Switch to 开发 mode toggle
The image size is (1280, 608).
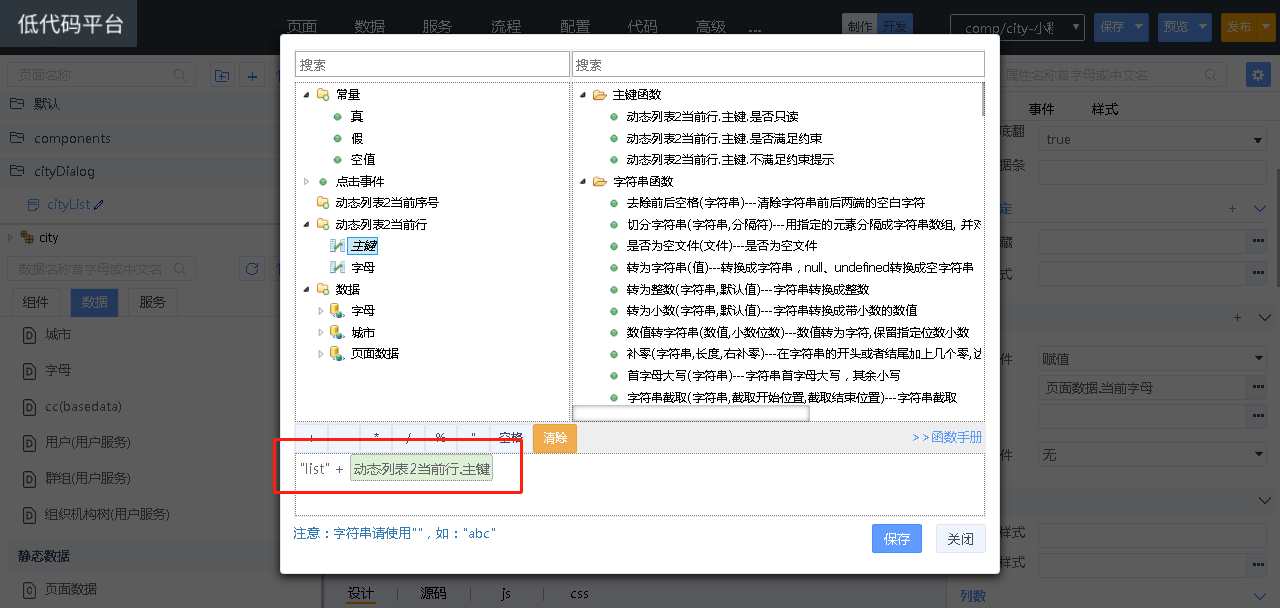click(x=893, y=27)
